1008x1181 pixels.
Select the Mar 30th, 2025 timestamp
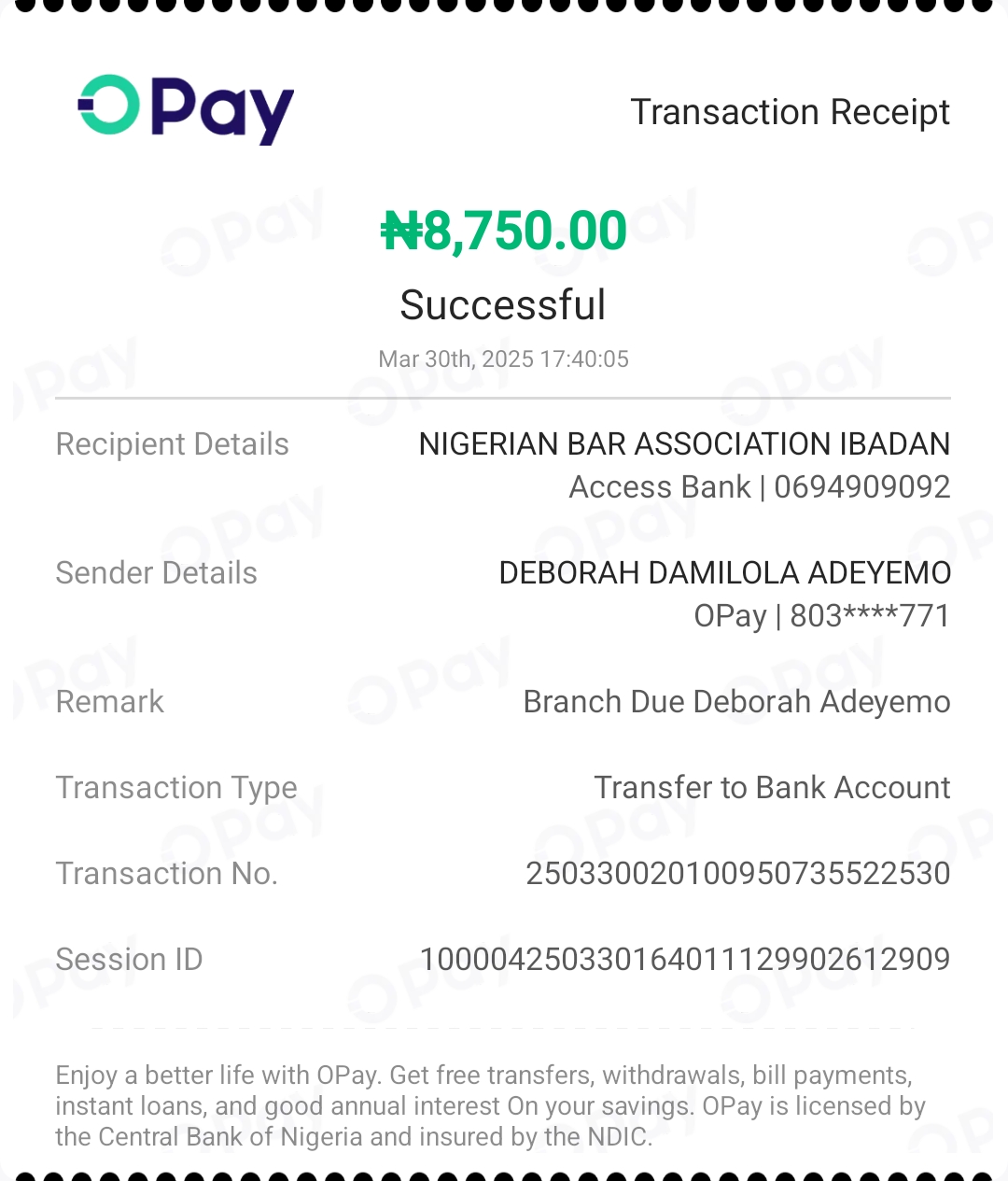point(503,359)
